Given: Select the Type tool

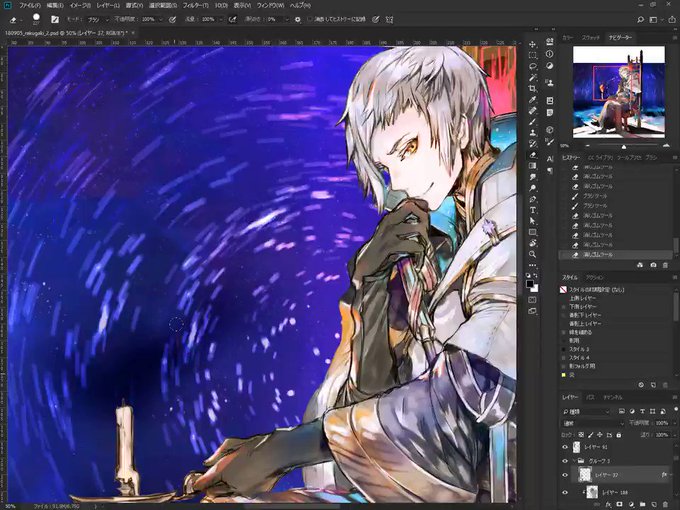Looking at the screenshot, I should (x=533, y=210).
